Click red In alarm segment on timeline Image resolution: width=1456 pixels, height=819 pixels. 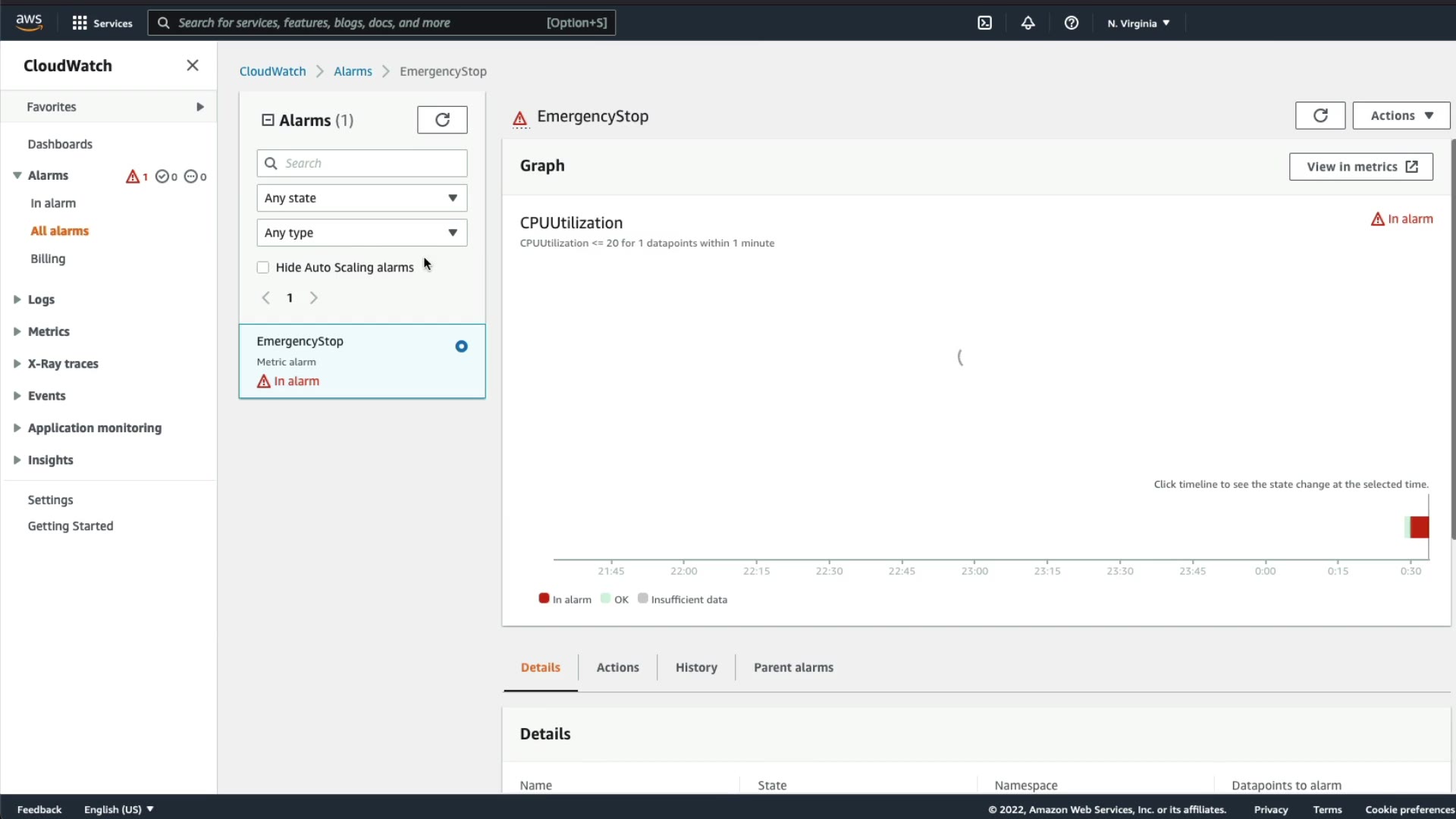pyautogui.click(x=1420, y=527)
